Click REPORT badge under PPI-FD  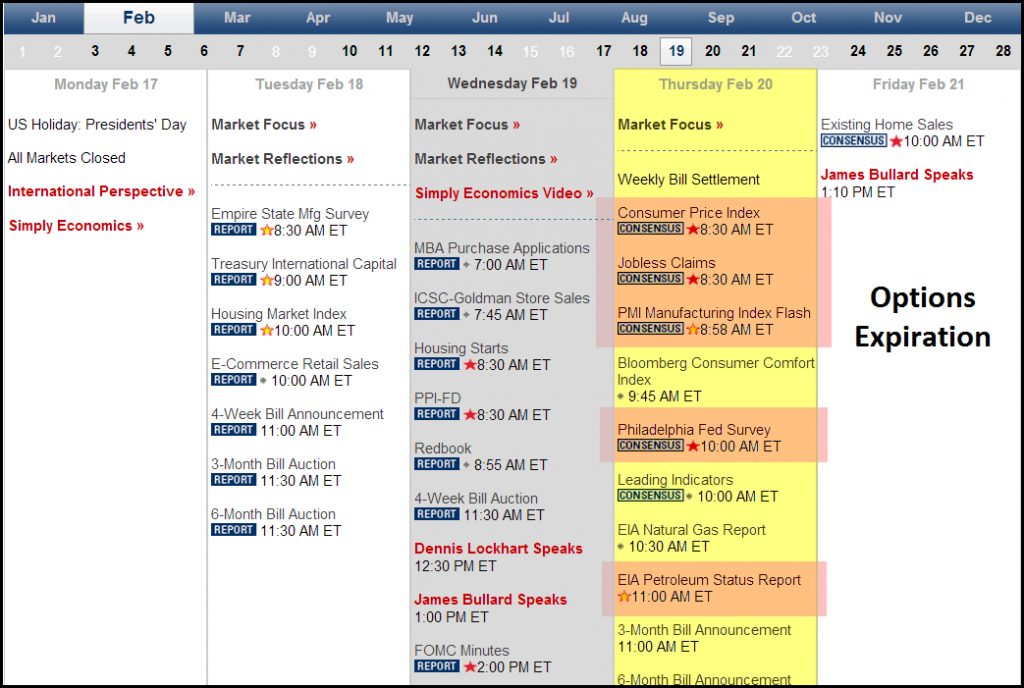click(437, 414)
